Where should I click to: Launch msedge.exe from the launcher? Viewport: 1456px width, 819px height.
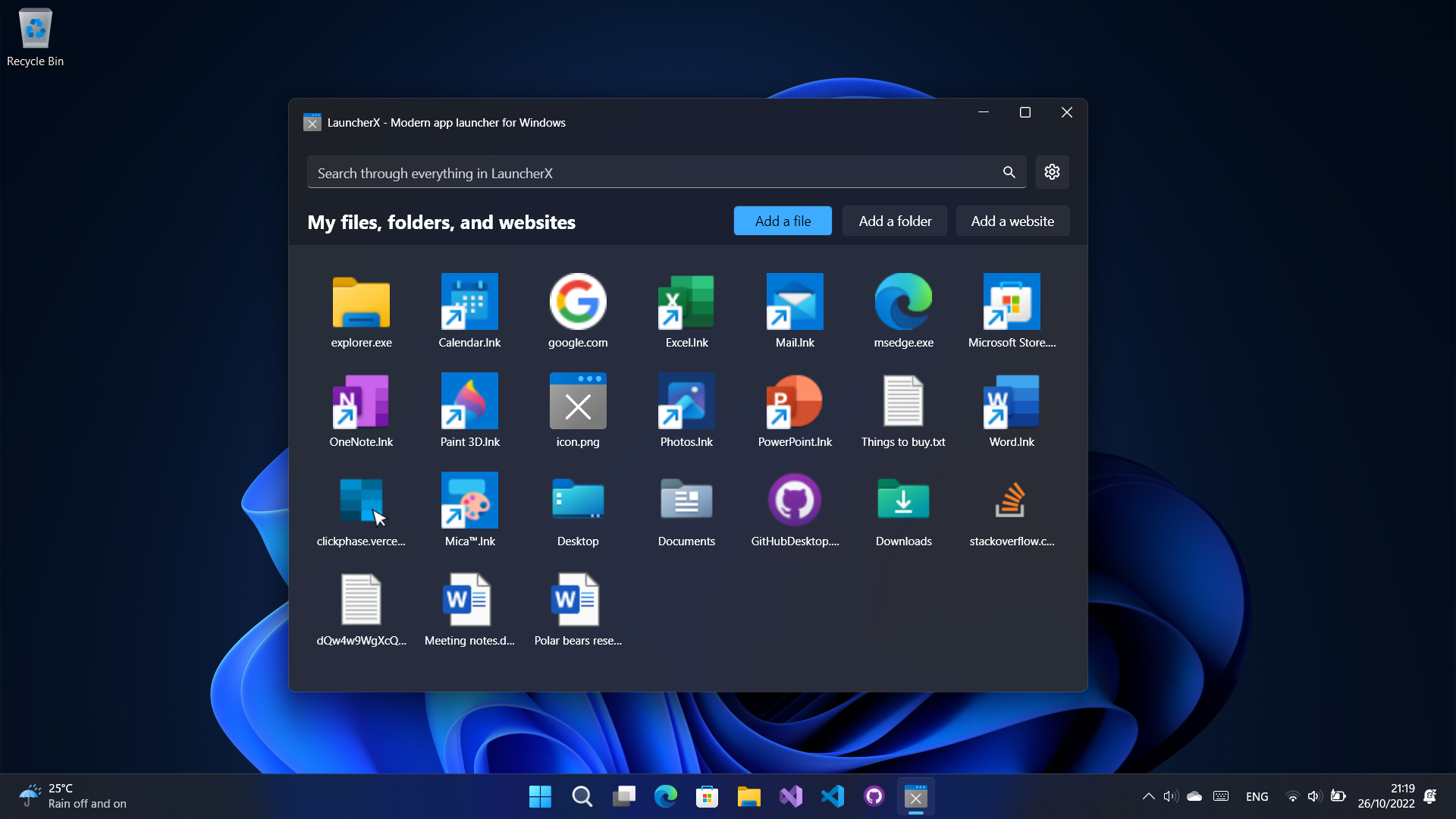coord(903,312)
